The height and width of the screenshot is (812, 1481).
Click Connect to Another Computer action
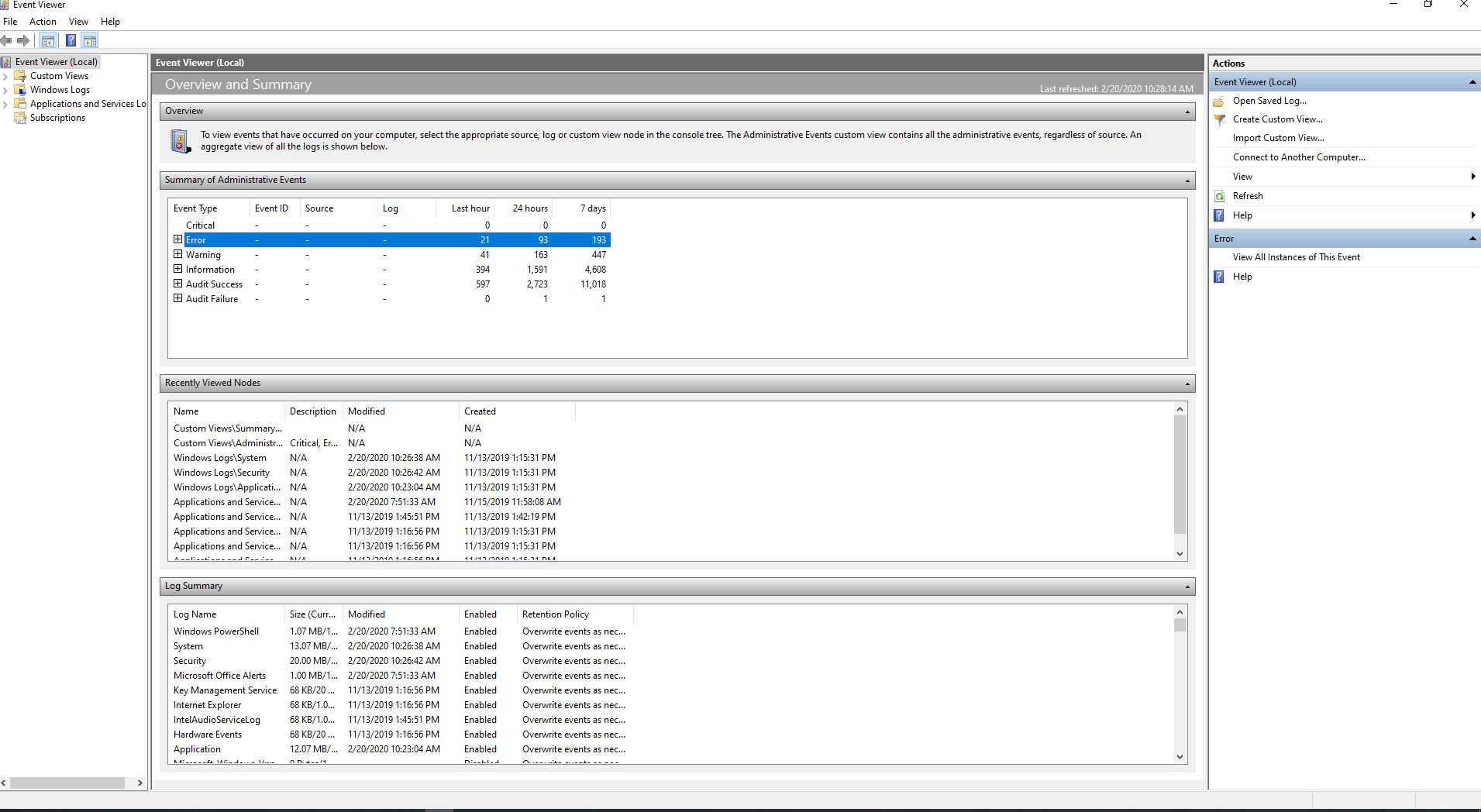pyautogui.click(x=1299, y=157)
